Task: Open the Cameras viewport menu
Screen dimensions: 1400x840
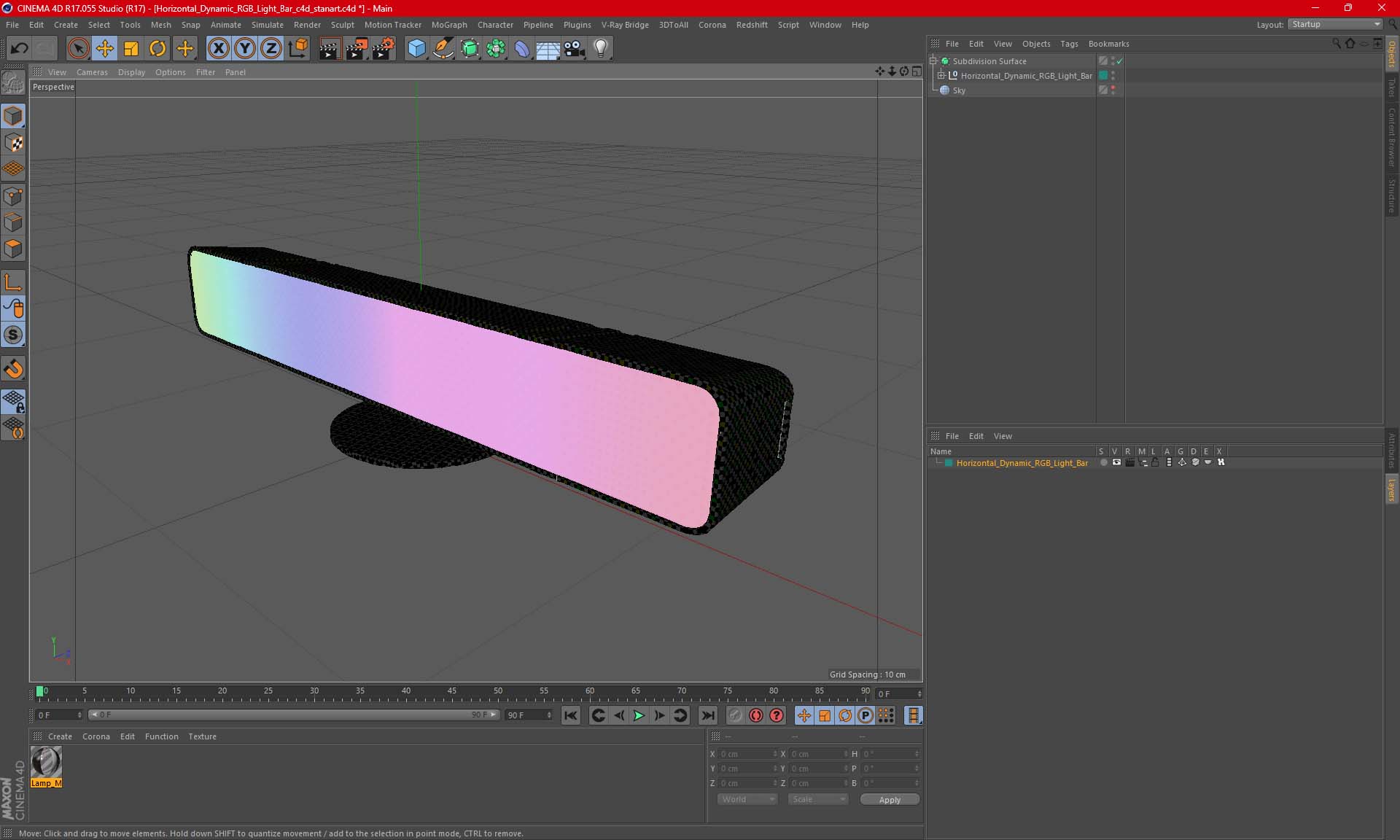Action: 92,72
